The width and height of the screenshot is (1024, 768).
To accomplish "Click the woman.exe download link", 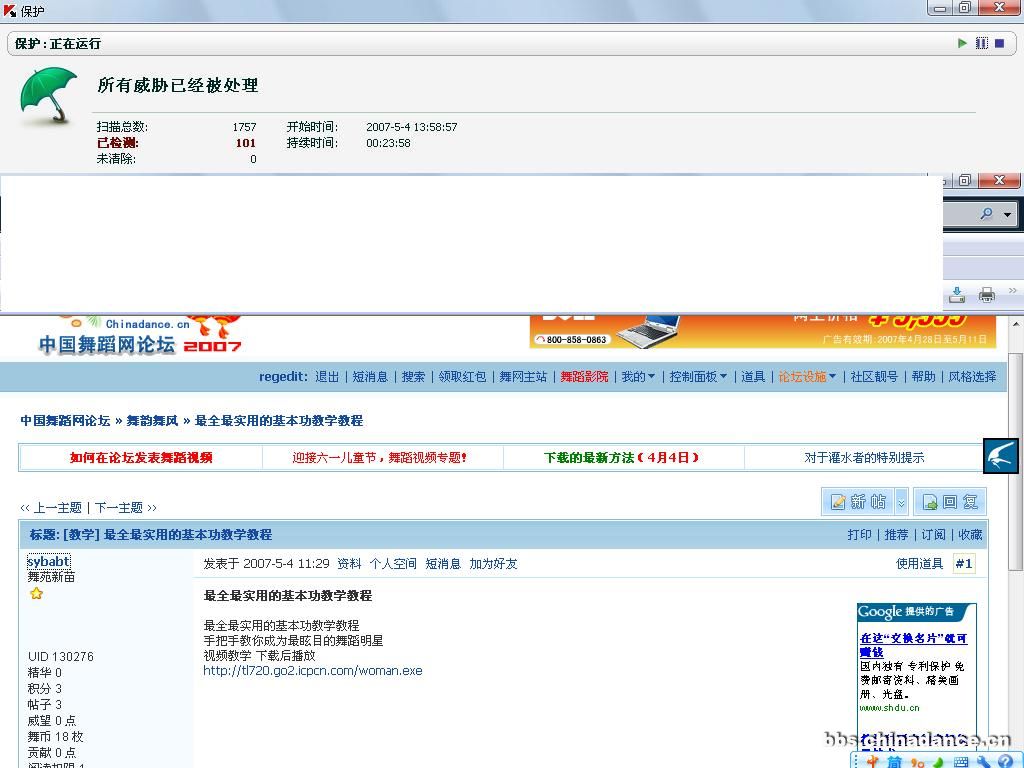I will coord(312,671).
